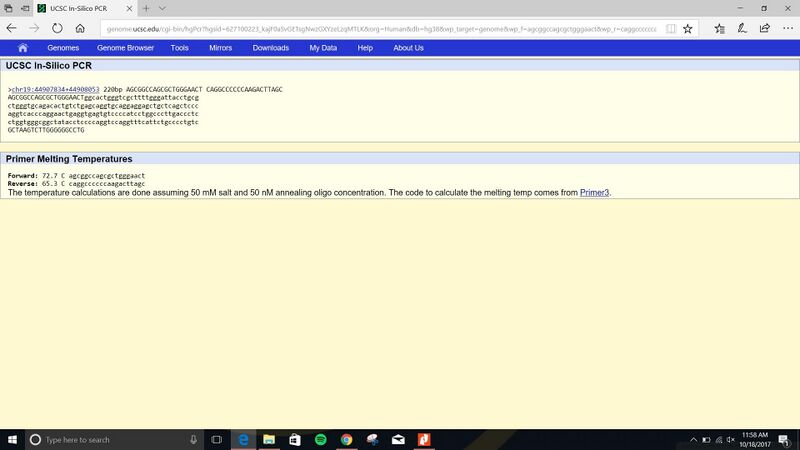Expand the My Data menu
Viewport: 800px width, 450px height.
click(323, 48)
